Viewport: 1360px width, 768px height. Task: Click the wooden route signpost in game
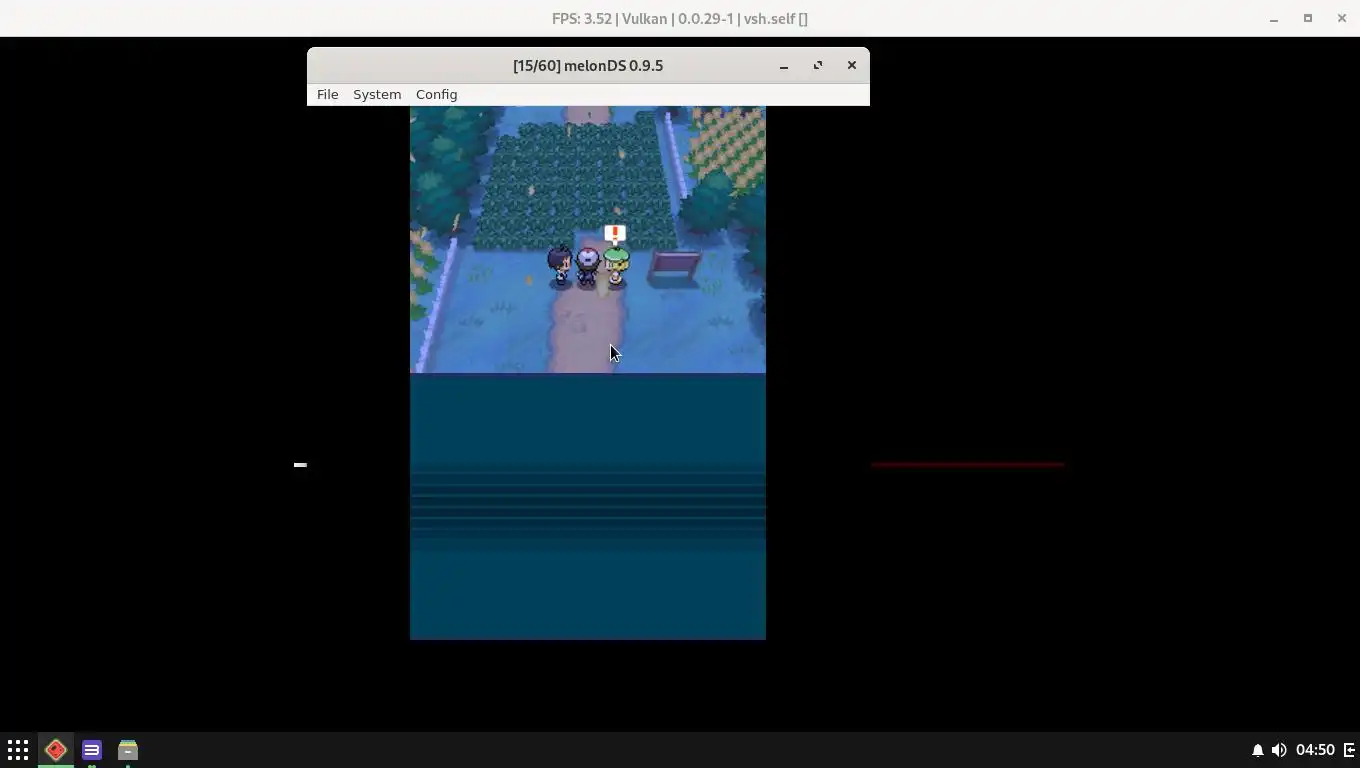click(675, 267)
